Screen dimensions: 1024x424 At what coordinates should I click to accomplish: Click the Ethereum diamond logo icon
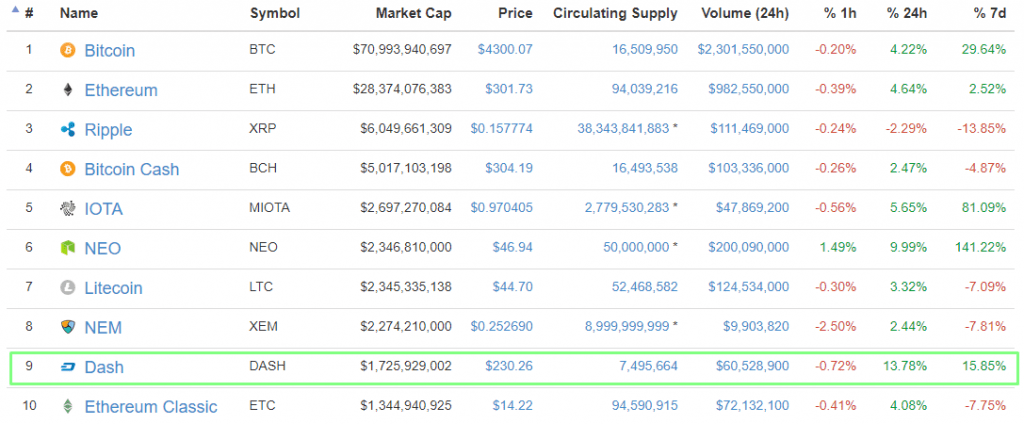68,90
